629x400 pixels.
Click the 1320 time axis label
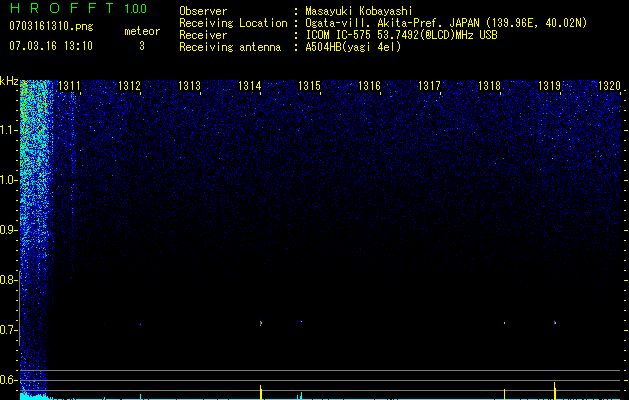pos(609,86)
